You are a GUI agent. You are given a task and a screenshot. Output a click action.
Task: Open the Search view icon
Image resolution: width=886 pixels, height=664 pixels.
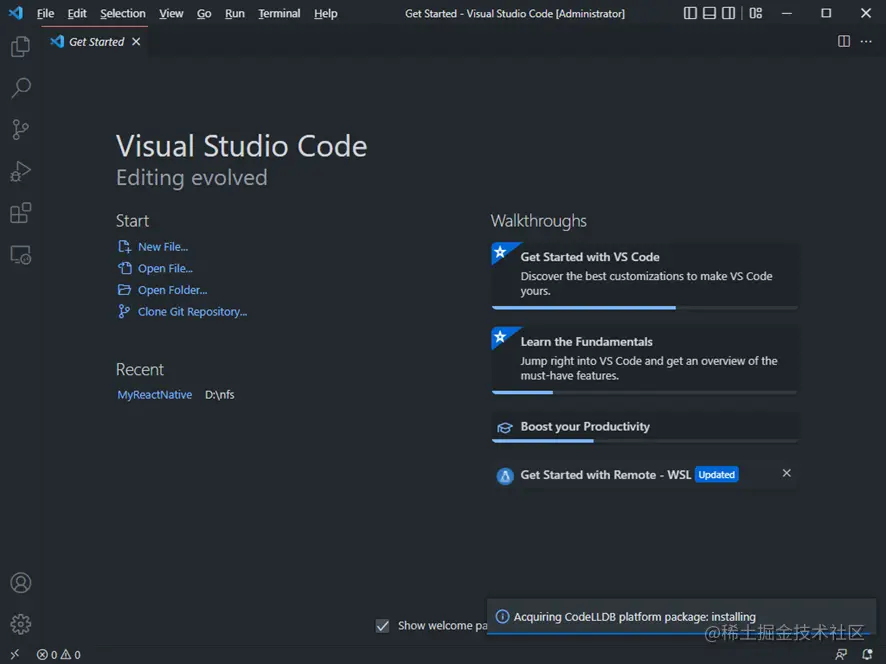(20, 89)
